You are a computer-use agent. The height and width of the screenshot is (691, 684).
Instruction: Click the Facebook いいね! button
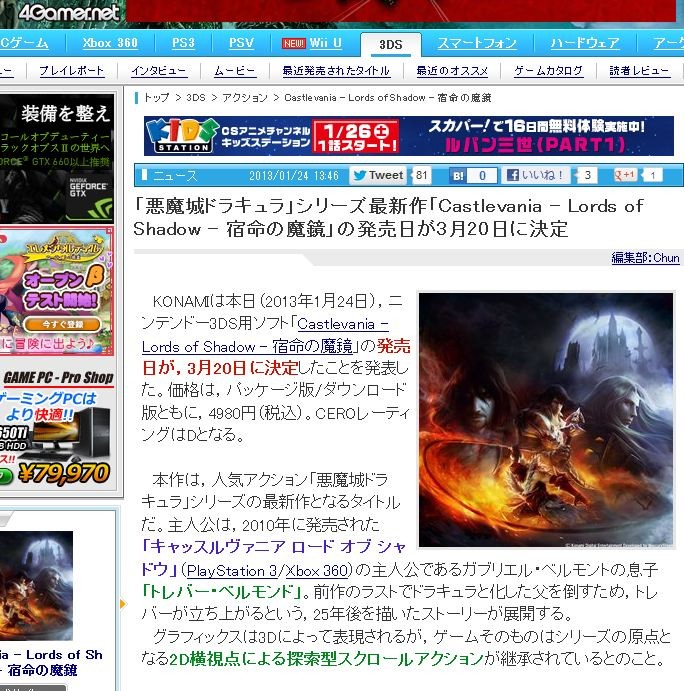pos(535,175)
